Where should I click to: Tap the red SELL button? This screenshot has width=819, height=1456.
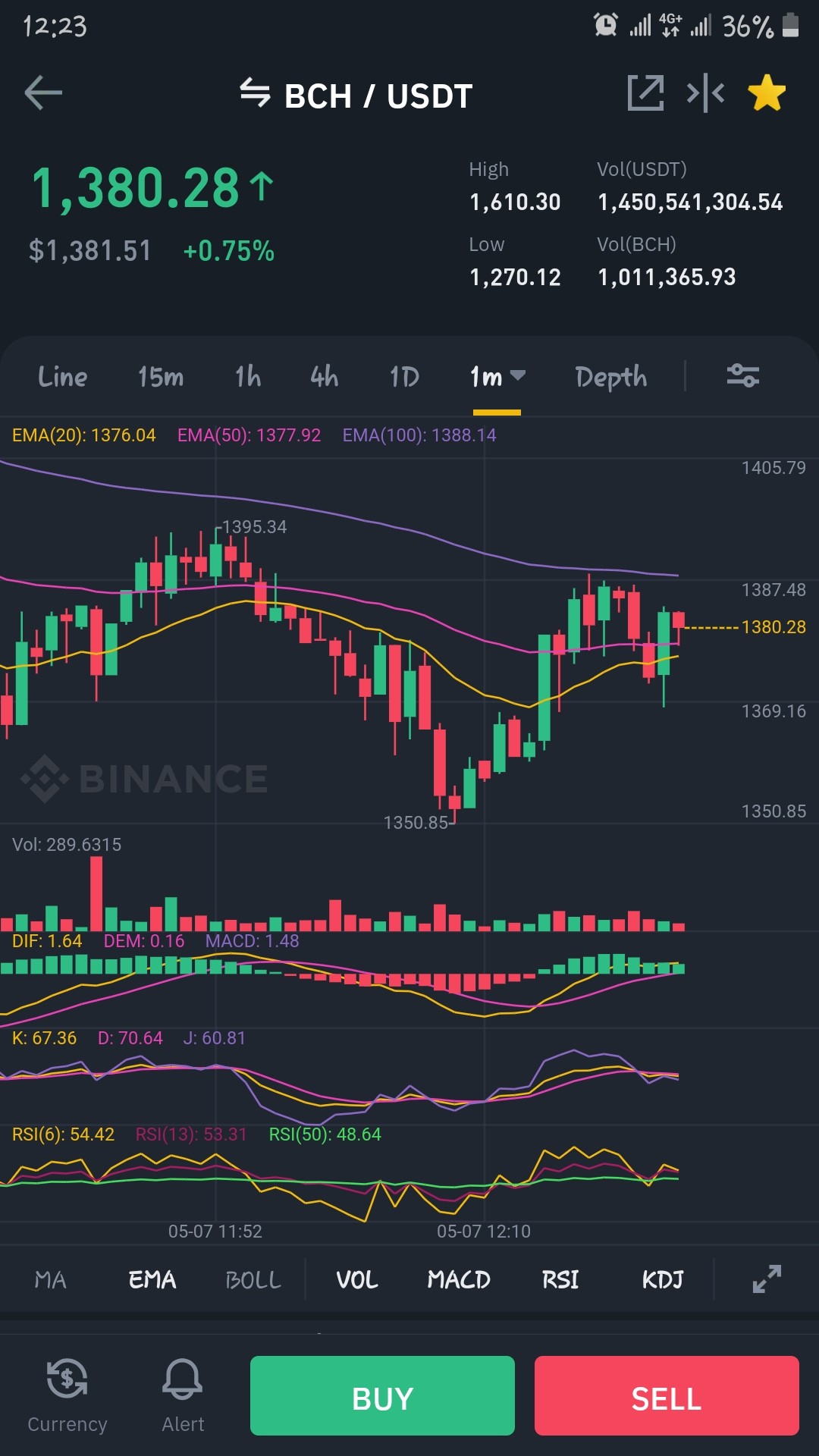tap(667, 1395)
